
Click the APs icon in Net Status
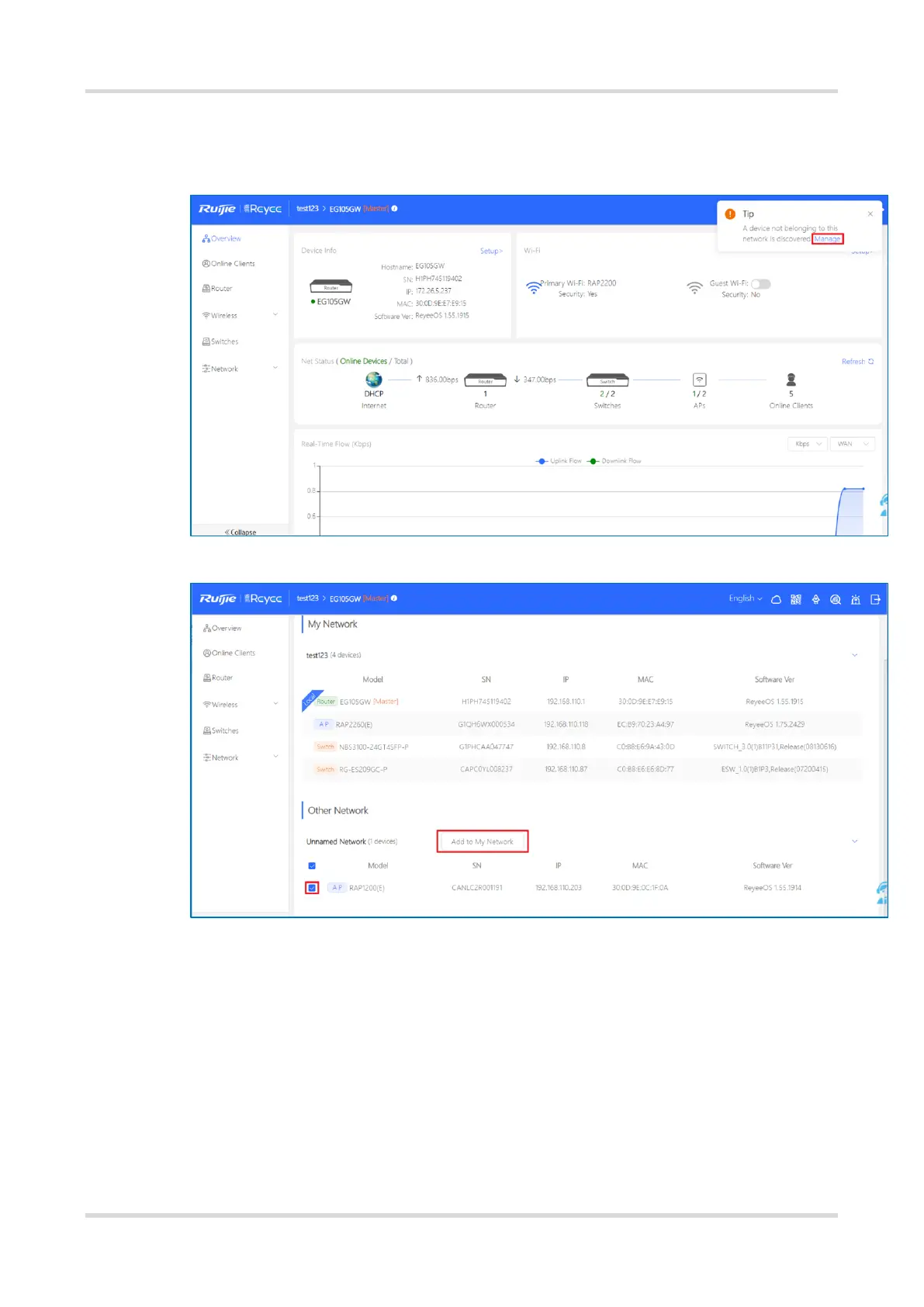(700, 380)
